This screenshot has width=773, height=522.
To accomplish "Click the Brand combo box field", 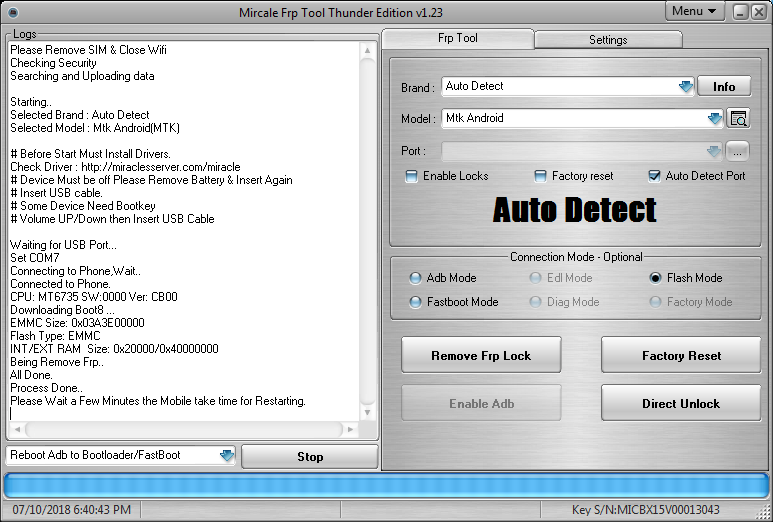I will 567,87.
